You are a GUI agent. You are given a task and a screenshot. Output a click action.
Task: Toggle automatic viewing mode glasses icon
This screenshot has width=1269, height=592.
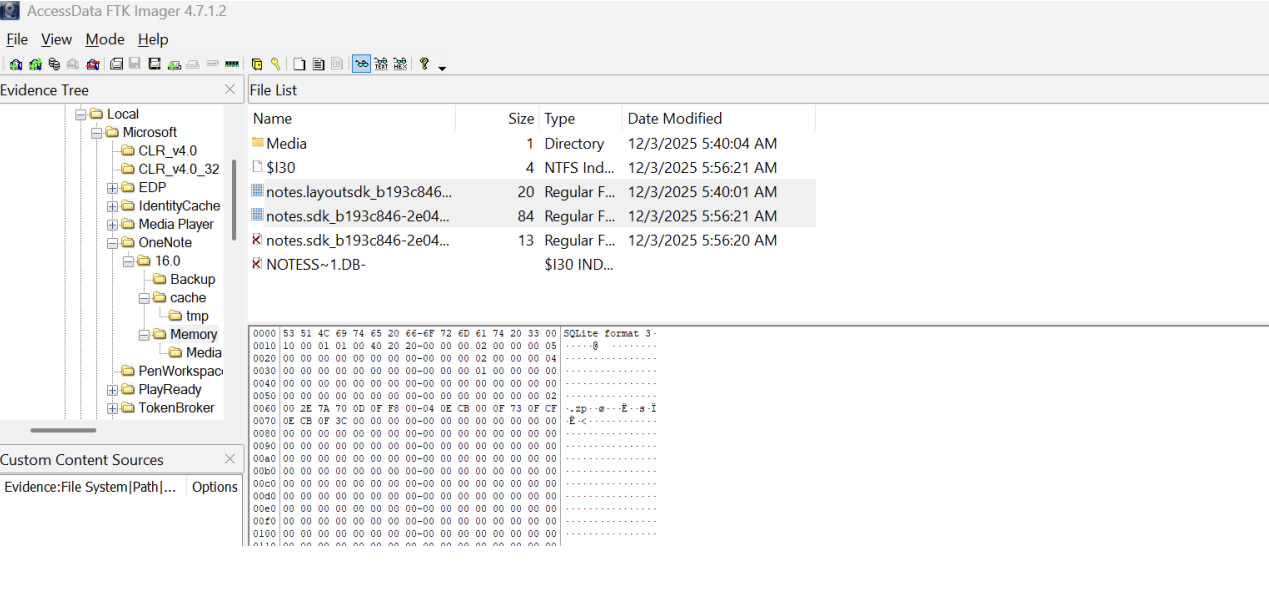coord(361,63)
